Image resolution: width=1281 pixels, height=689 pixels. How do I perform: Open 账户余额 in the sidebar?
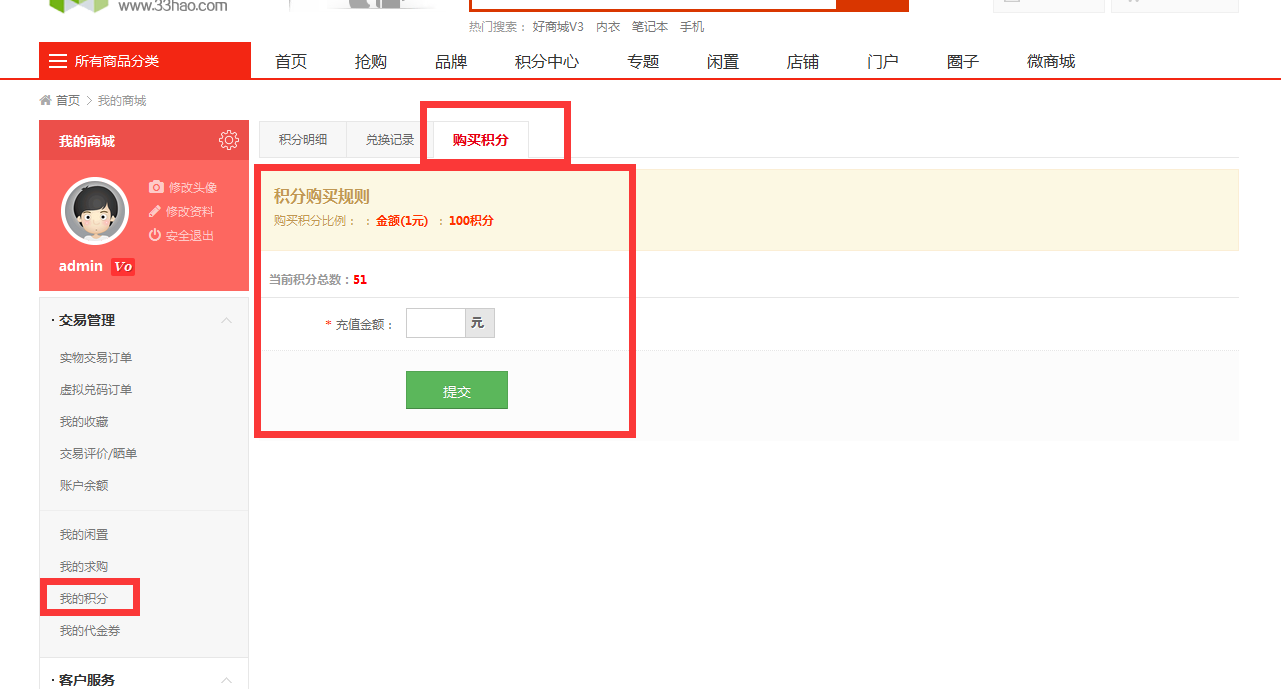84,485
